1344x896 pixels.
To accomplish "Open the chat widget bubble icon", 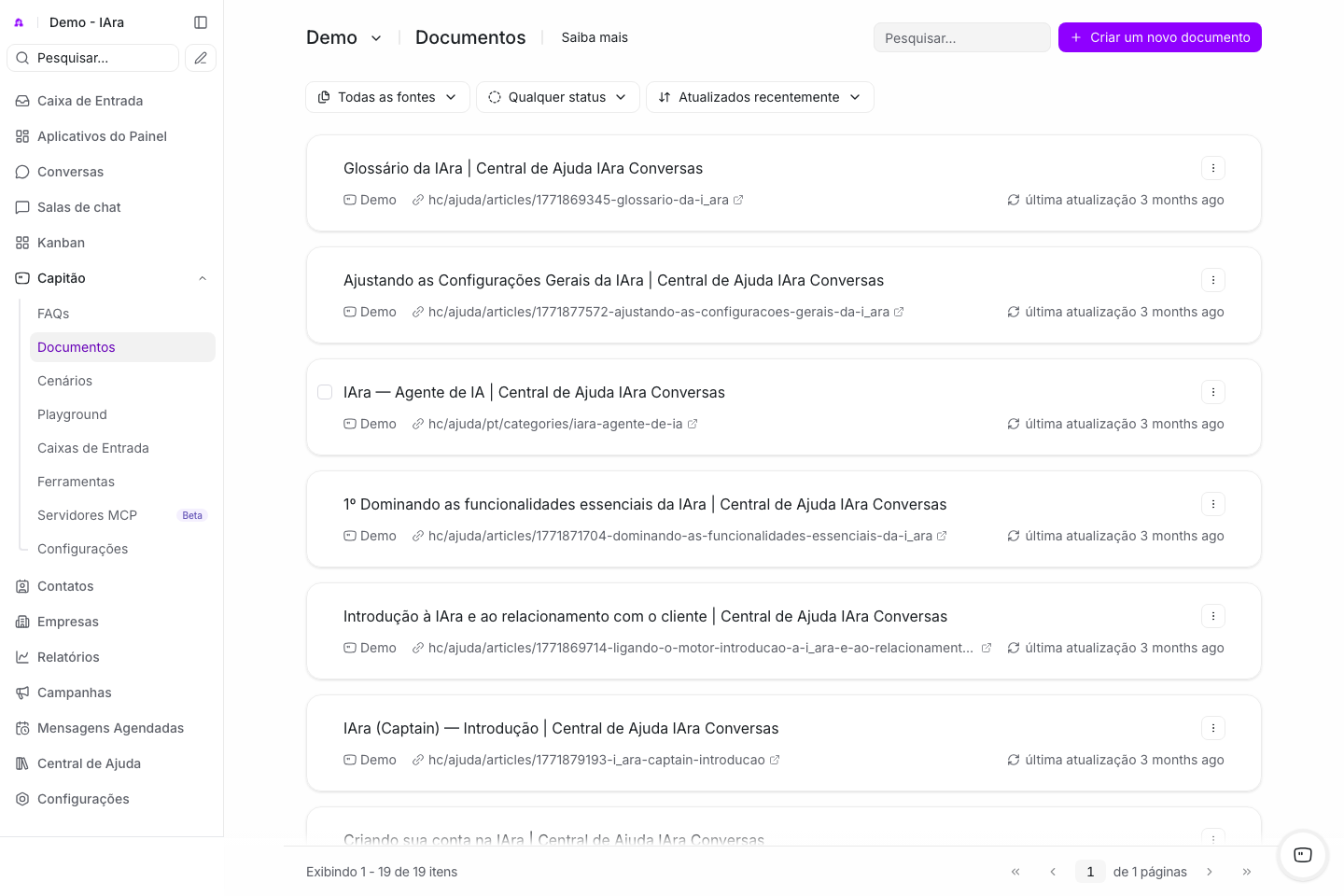I will coord(1303,855).
